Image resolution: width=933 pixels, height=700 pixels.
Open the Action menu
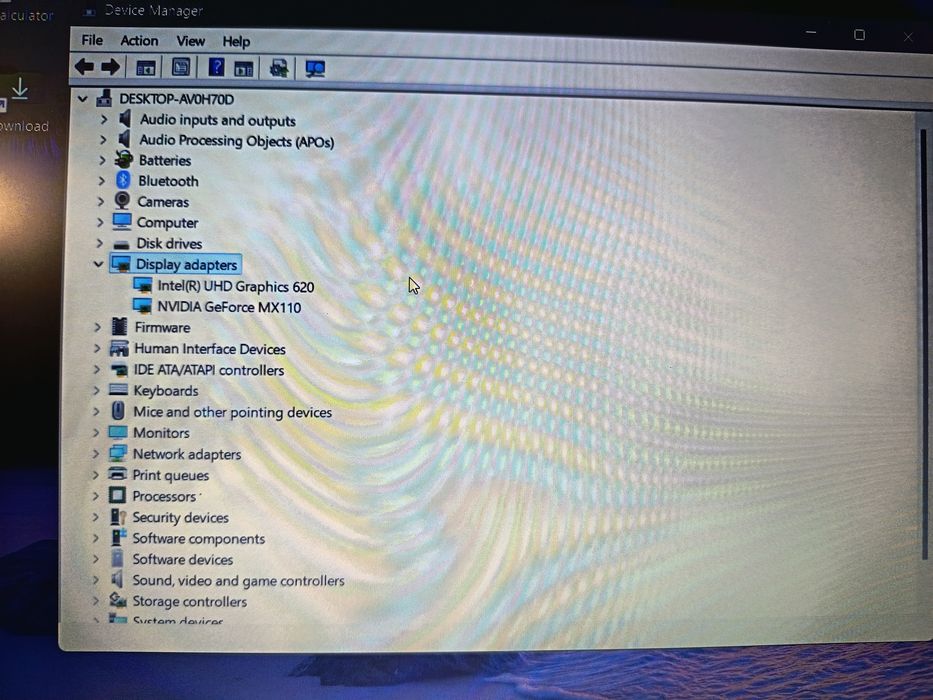(139, 40)
